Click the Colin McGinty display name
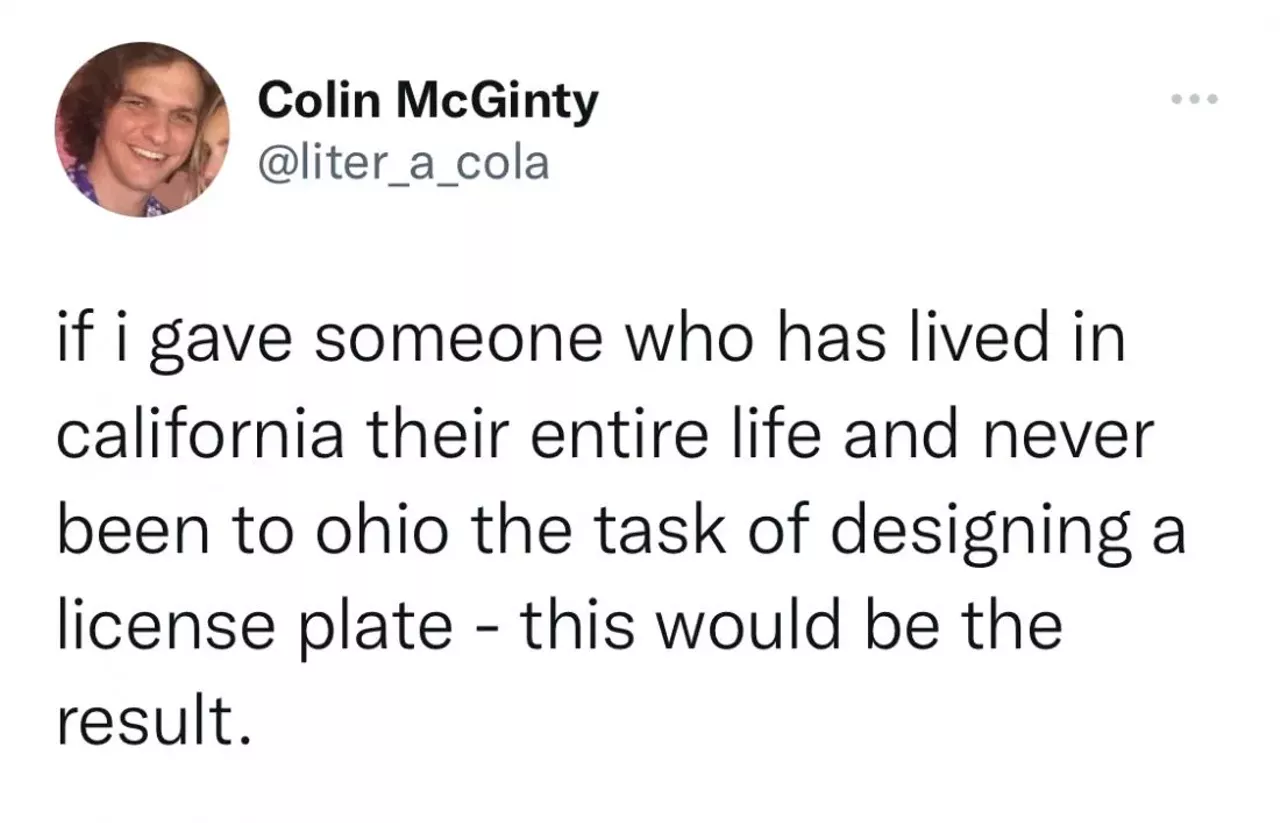This screenshot has width=1280, height=823. coord(428,98)
